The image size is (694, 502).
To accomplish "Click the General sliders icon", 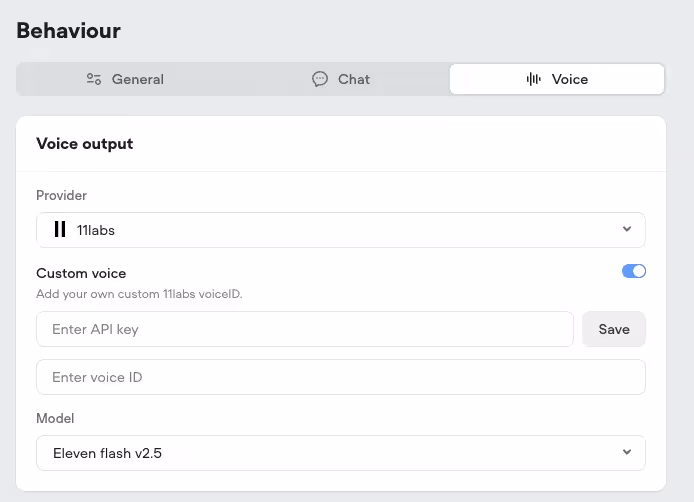I will 94,79.
